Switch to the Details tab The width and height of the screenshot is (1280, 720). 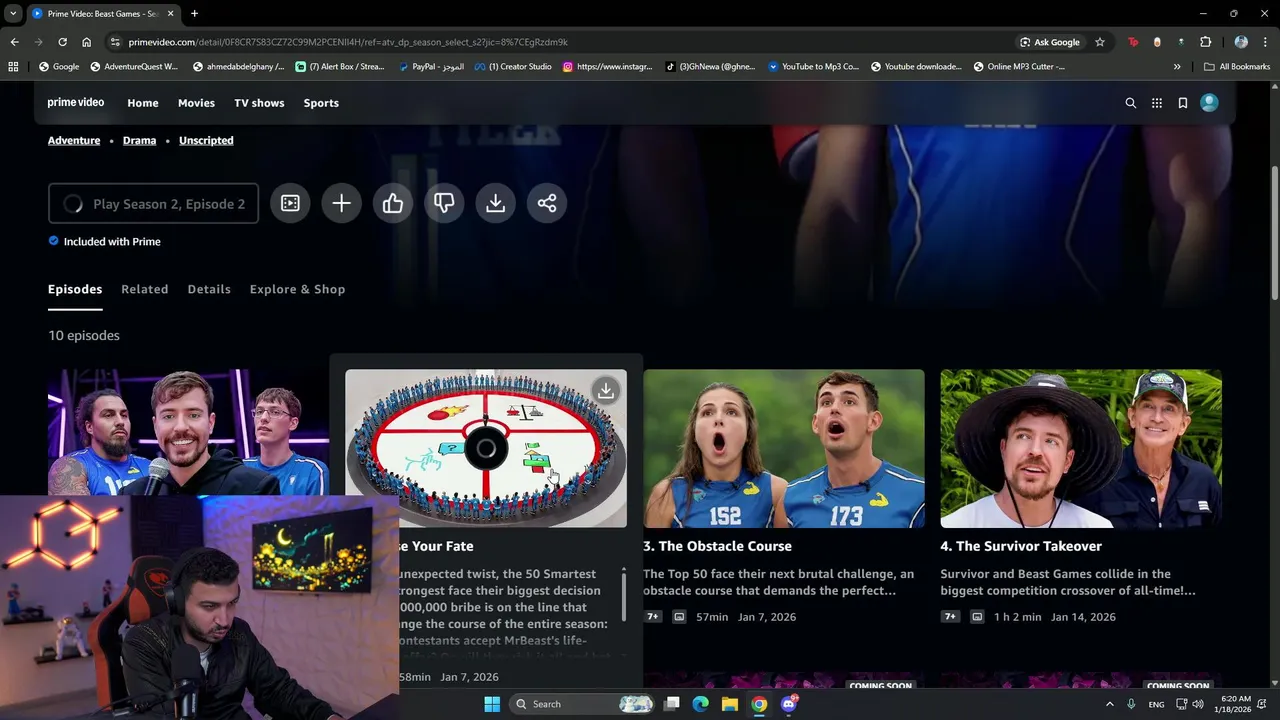pyautogui.click(x=209, y=289)
